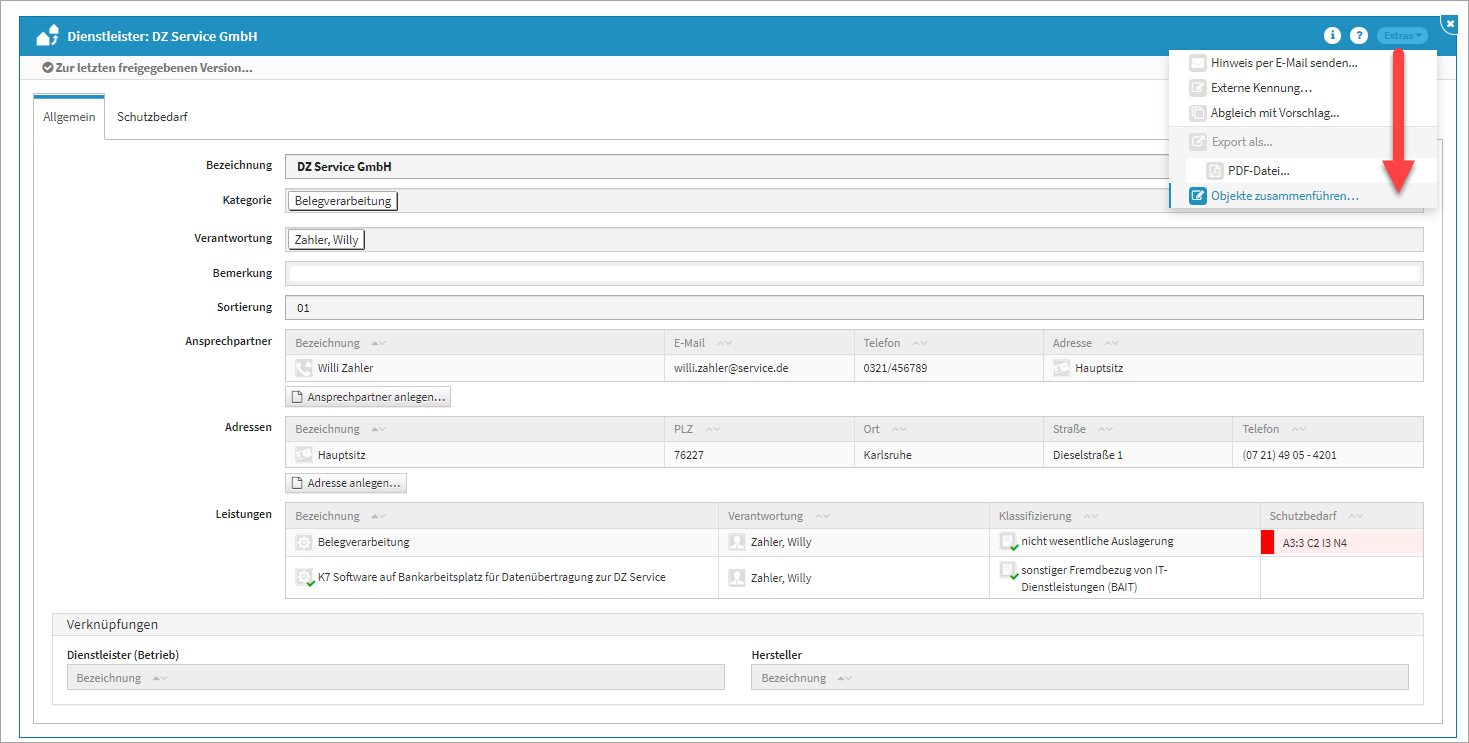The height and width of the screenshot is (743, 1469).
Task: Click the envelope icon for Hinweis per E-Mail
Action: tap(1198, 63)
